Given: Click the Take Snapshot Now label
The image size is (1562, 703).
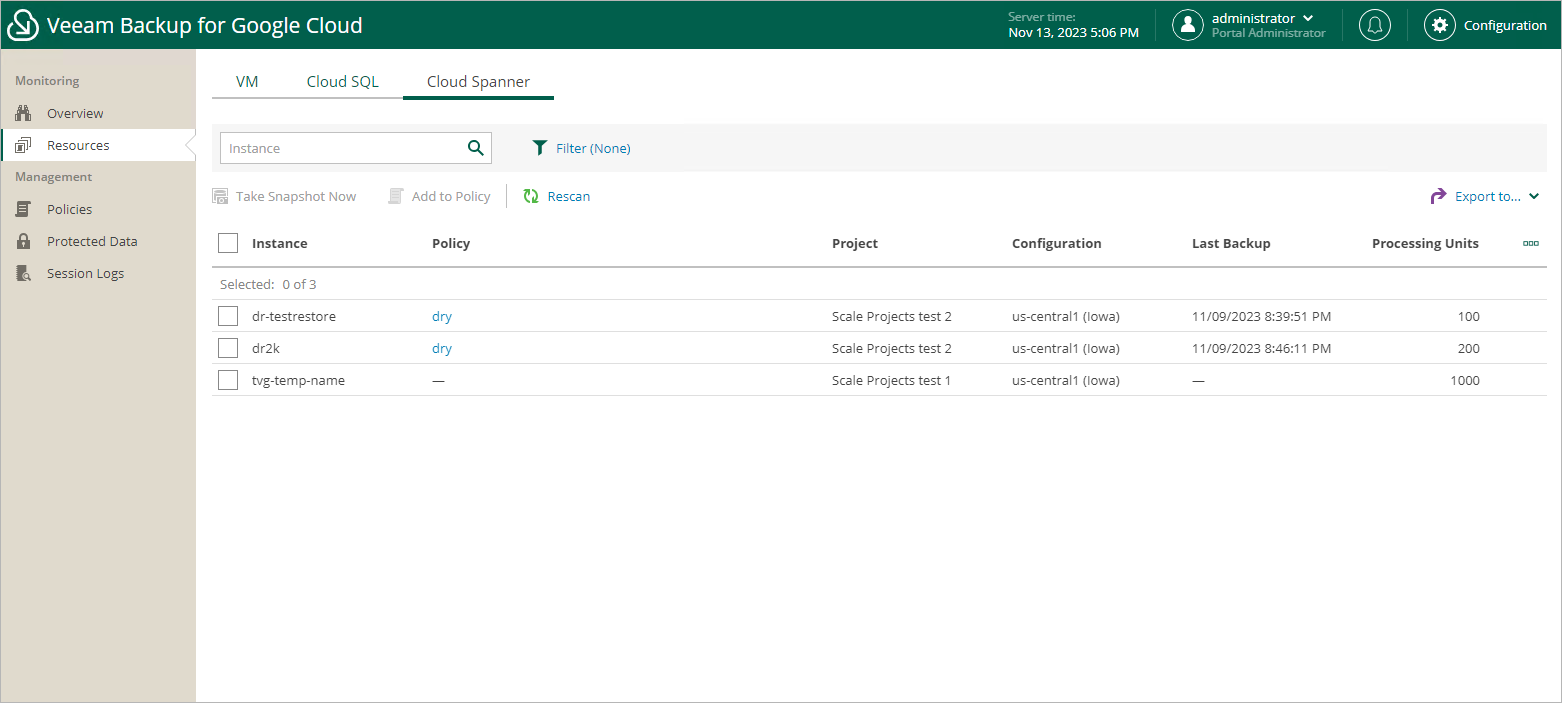Looking at the screenshot, I should 296,196.
